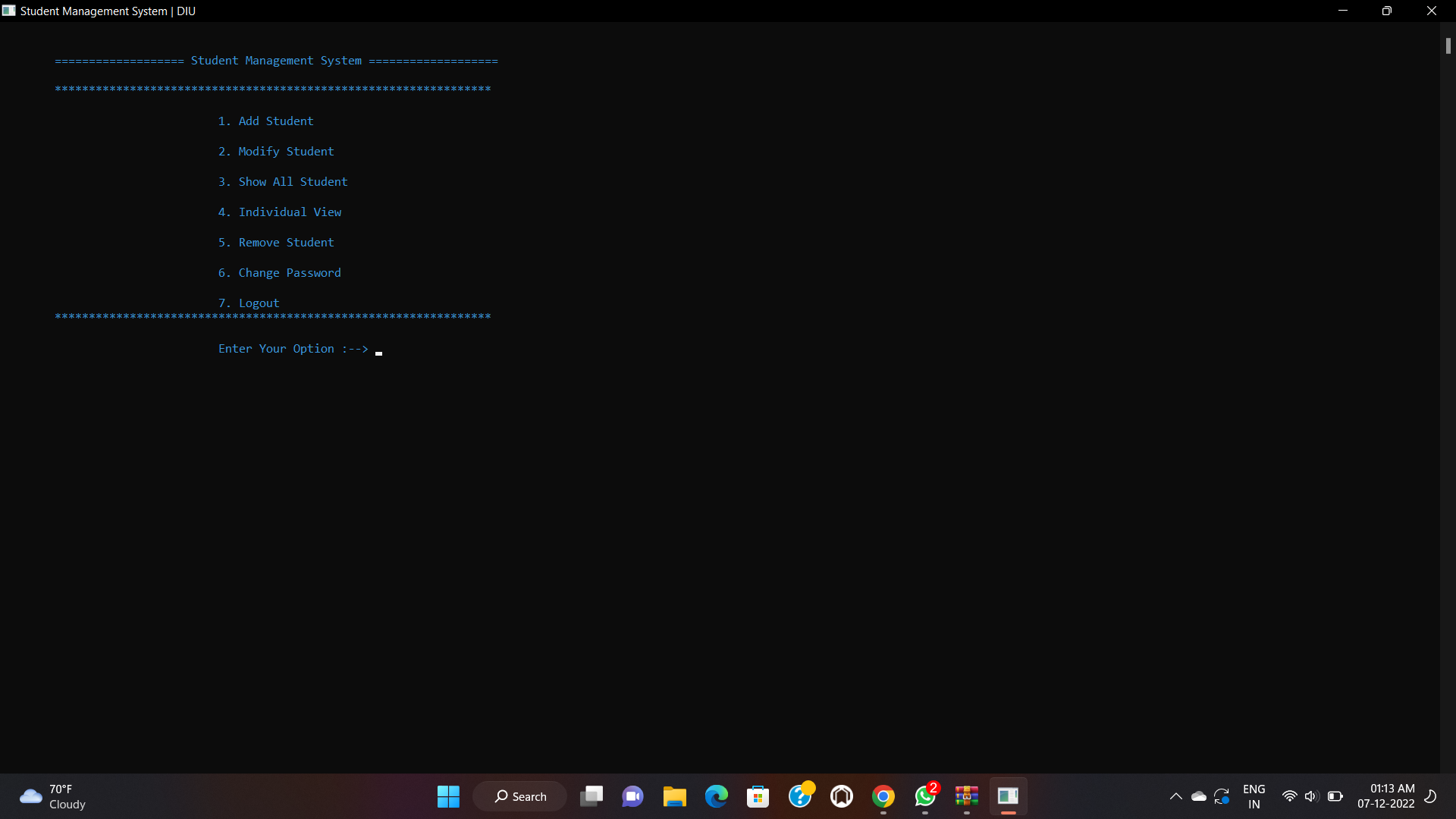Click the speaker volume tray icon
The height and width of the screenshot is (819, 1456).
pyautogui.click(x=1311, y=796)
